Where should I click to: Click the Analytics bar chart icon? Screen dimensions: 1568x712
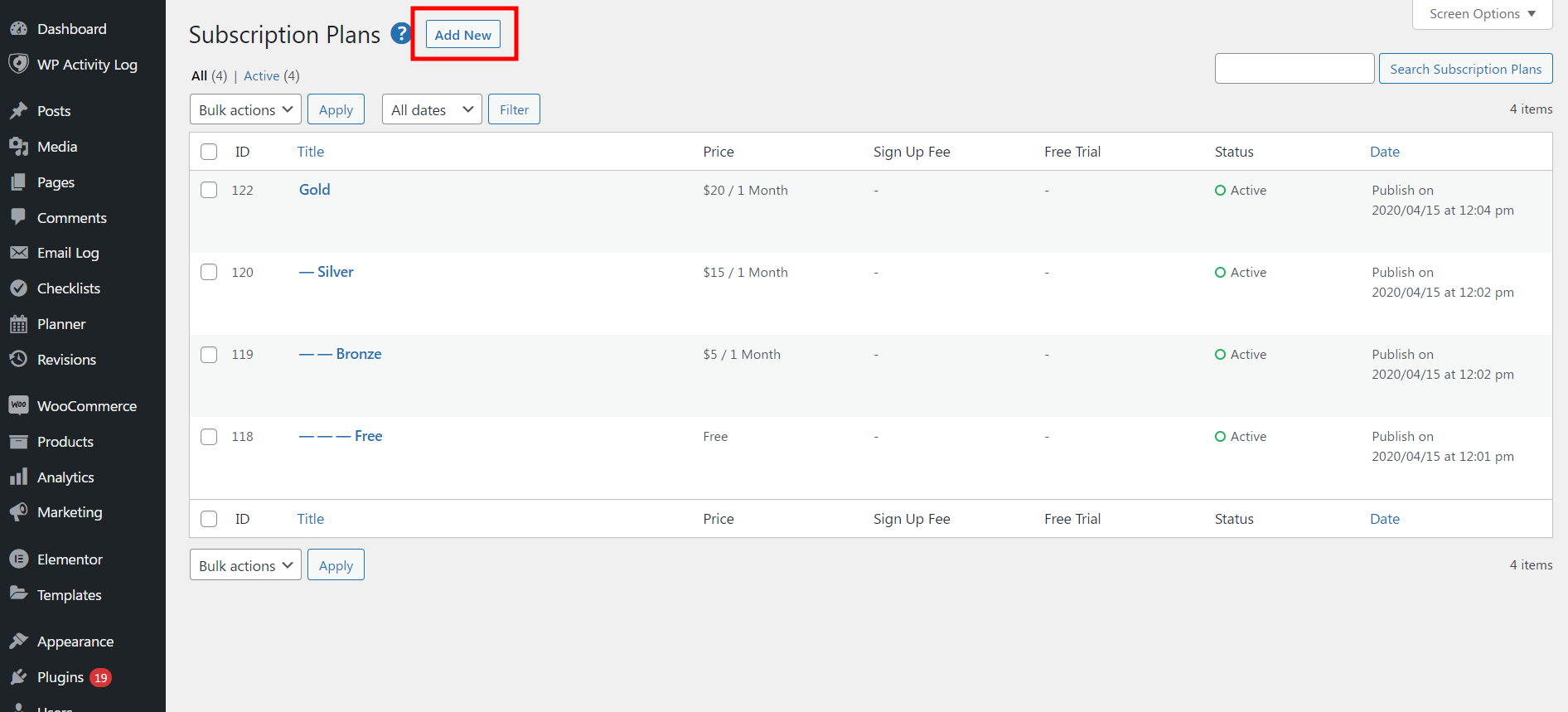18,477
